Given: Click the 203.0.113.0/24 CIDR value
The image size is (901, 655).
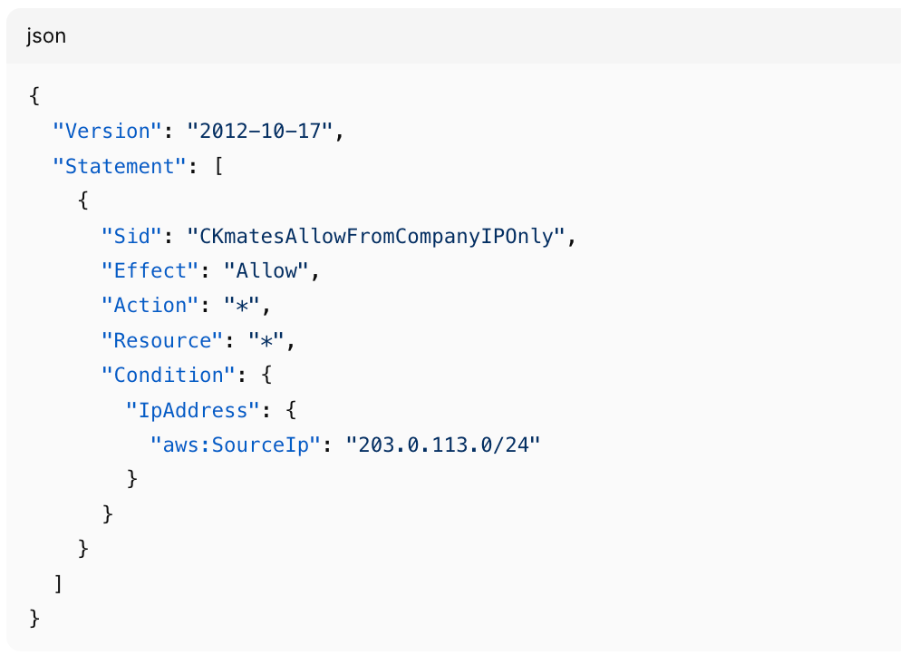Looking at the screenshot, I should tap(442, 444).
